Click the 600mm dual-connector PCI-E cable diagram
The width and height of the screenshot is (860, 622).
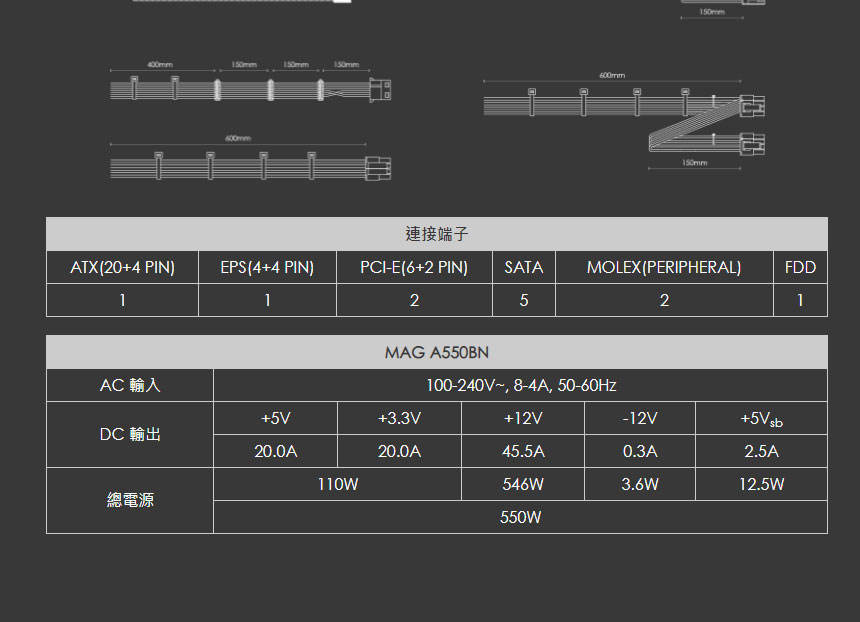click(x=624, y=122)
